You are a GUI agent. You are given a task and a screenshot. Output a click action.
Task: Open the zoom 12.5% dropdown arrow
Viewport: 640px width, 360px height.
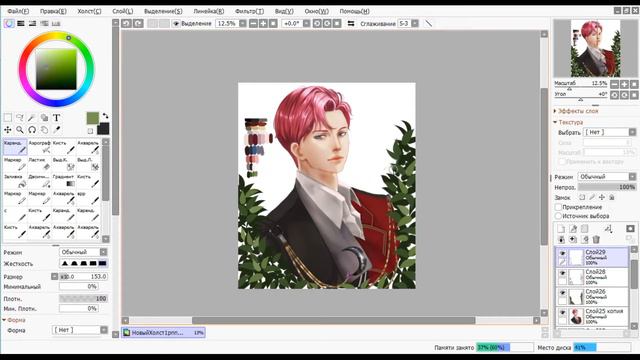point(242,23)
